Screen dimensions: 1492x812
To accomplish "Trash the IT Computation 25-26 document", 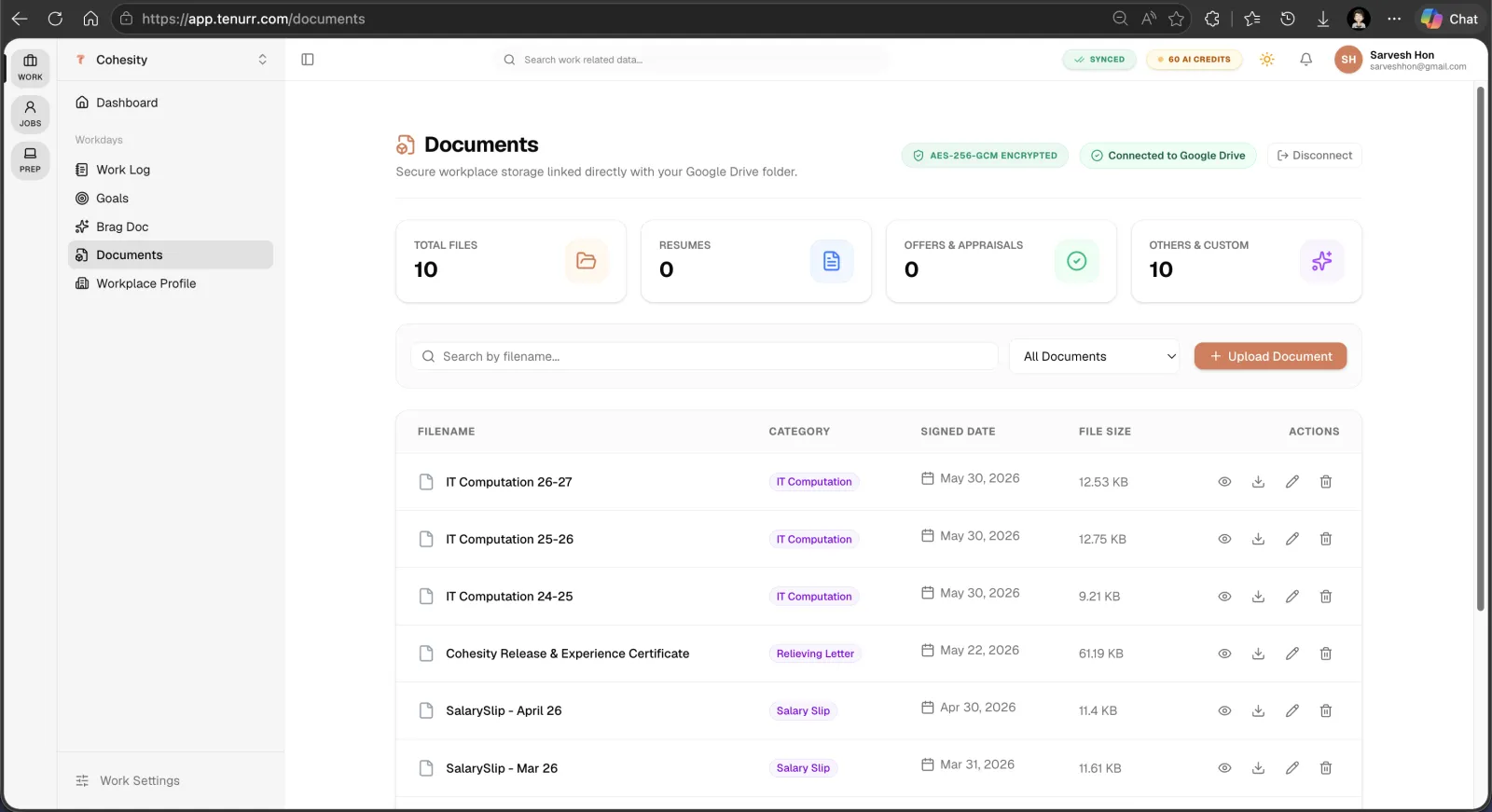I will click(1326, 539).
